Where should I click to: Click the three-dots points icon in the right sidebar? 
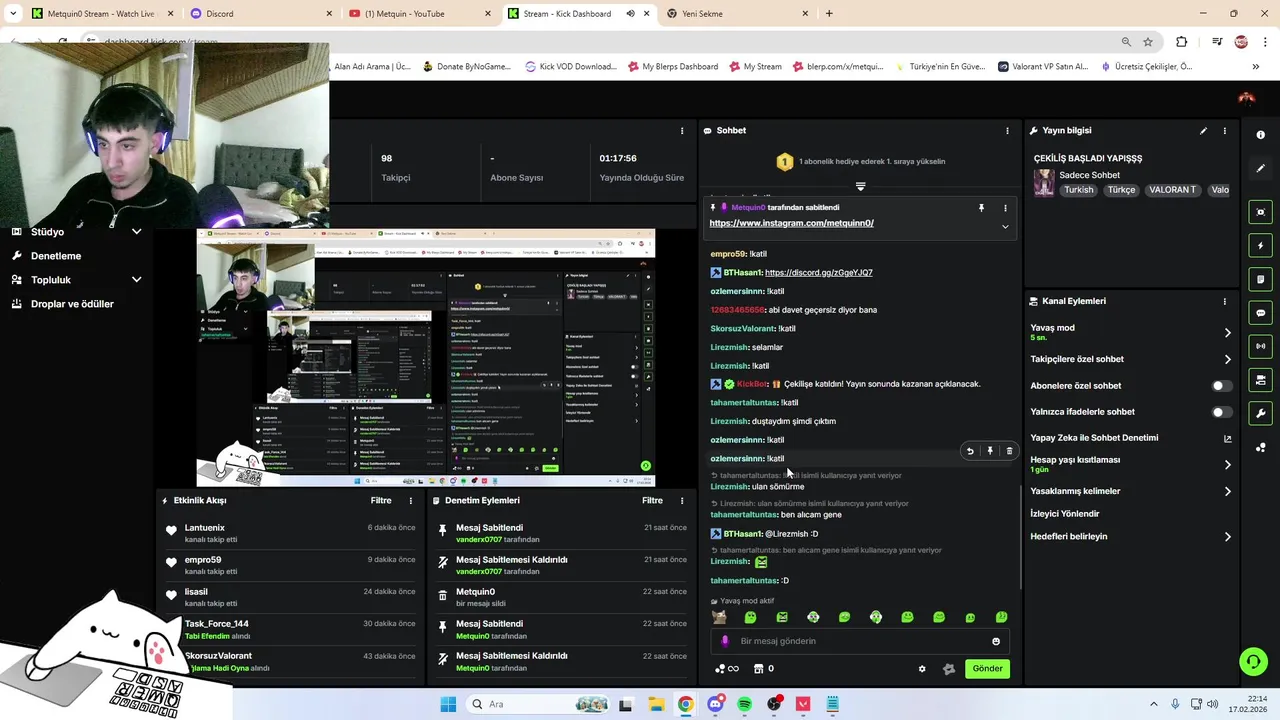click(x=1260, y=447)
